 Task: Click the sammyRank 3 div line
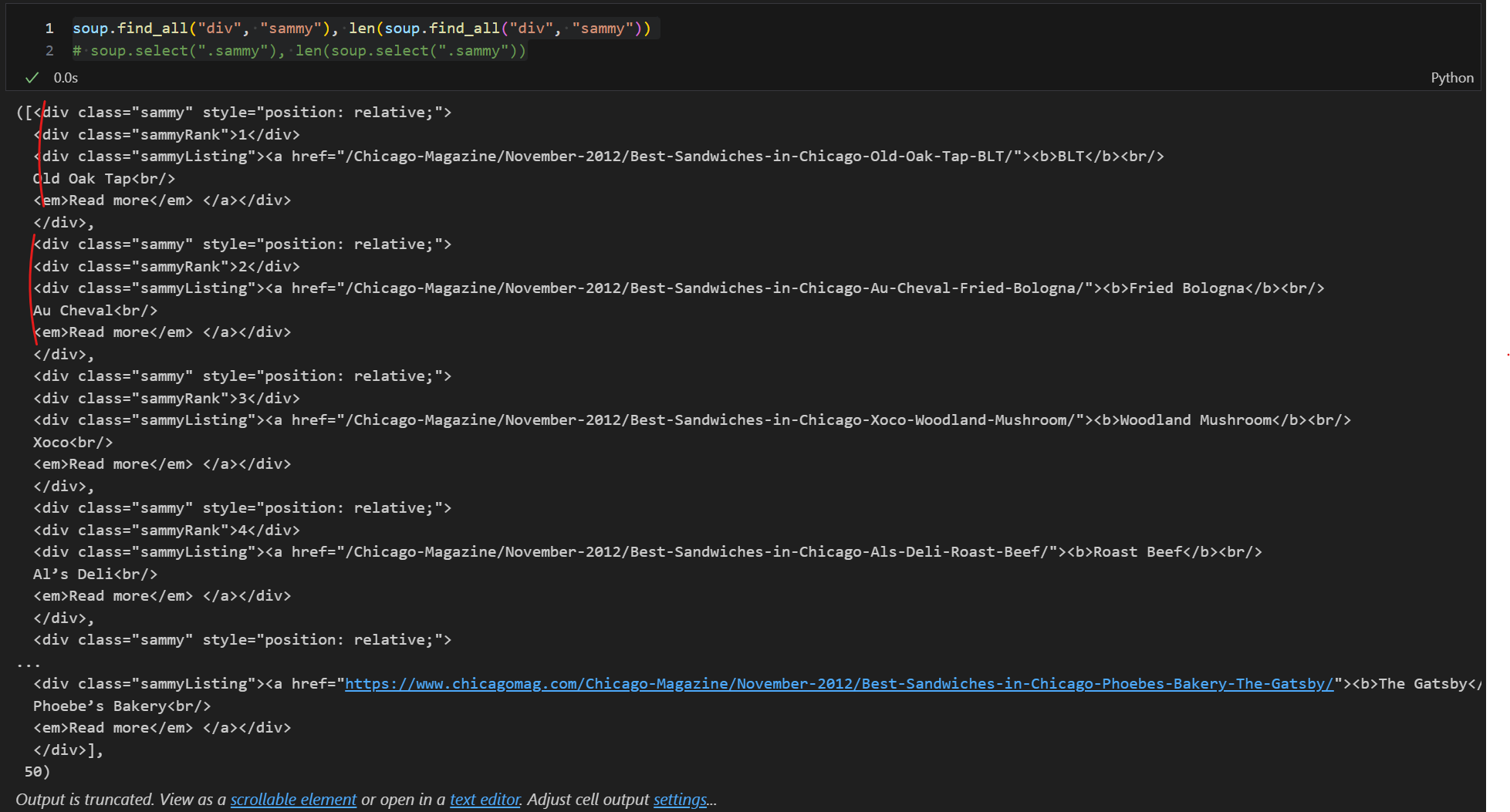coord(167,399)
